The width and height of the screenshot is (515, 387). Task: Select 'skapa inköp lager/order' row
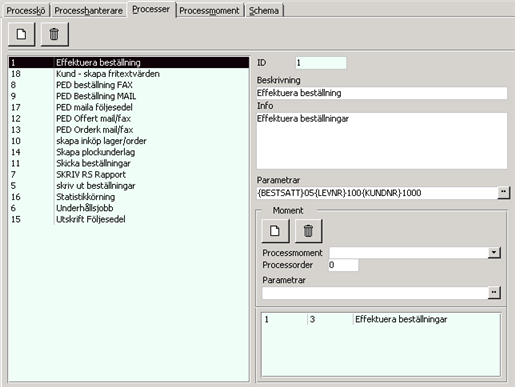tap(129, 141)
